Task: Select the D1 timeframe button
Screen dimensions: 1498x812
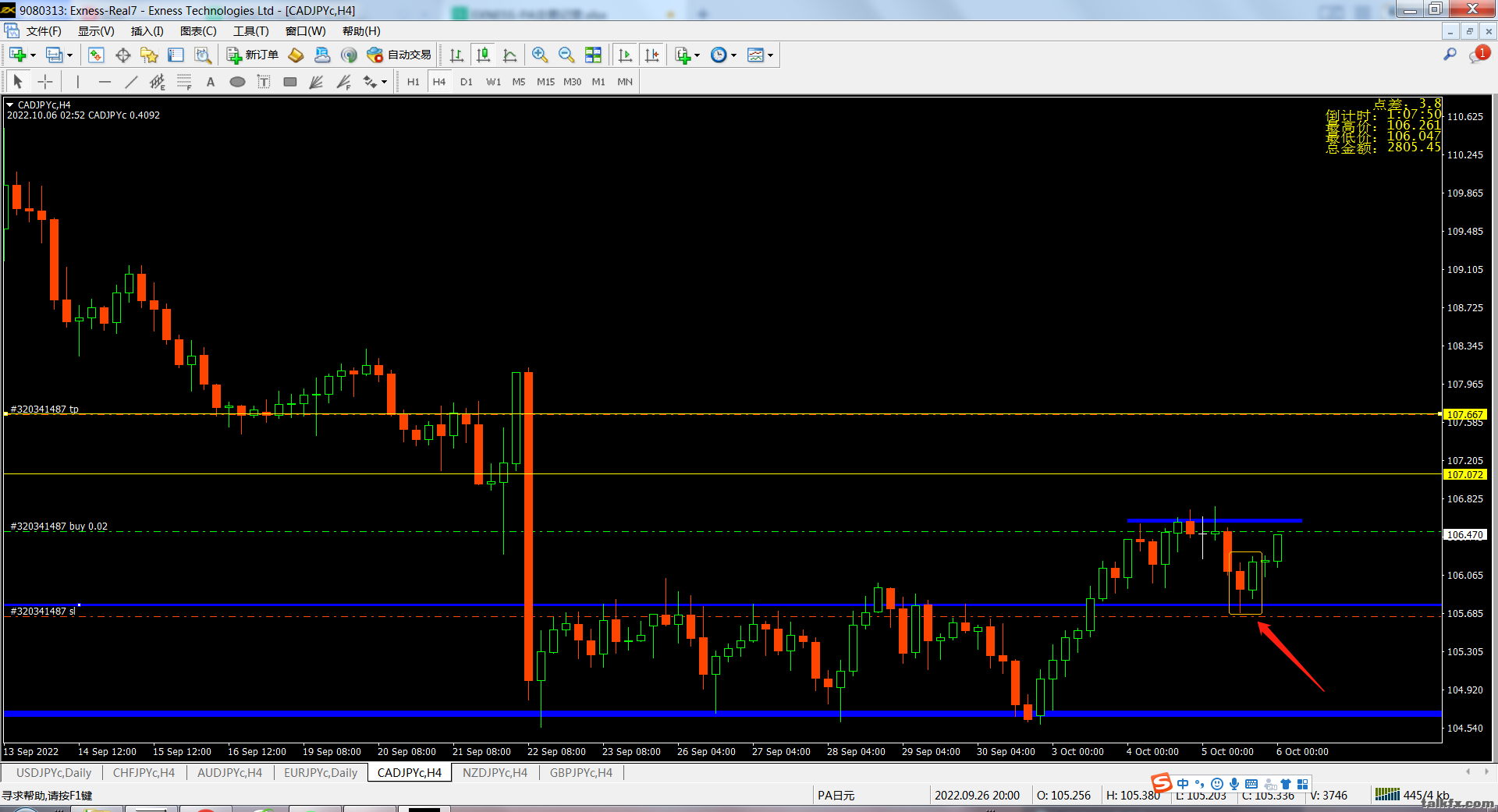Action: (466, 81)
